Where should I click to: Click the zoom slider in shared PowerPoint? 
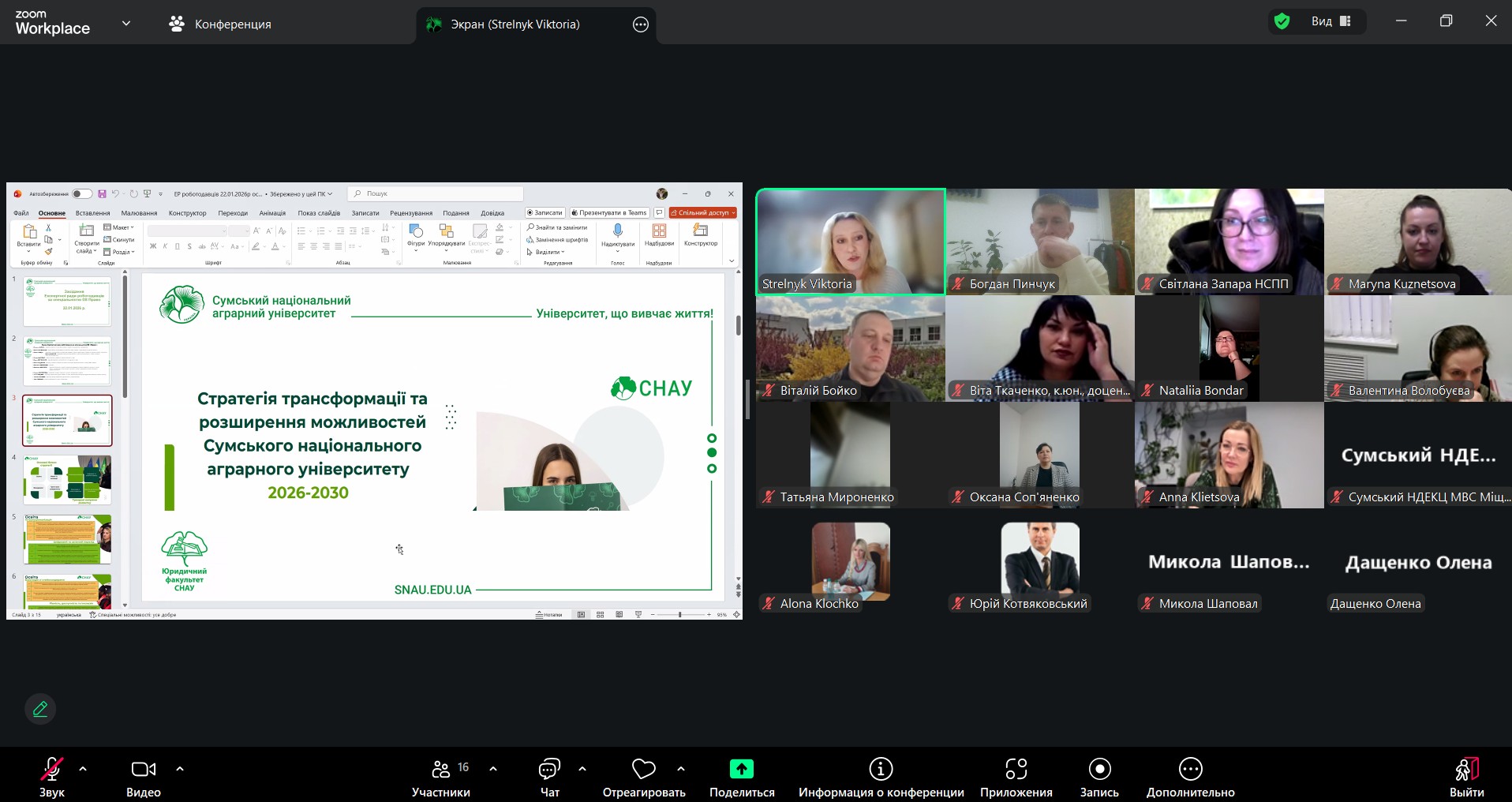(x=679, y=614)
